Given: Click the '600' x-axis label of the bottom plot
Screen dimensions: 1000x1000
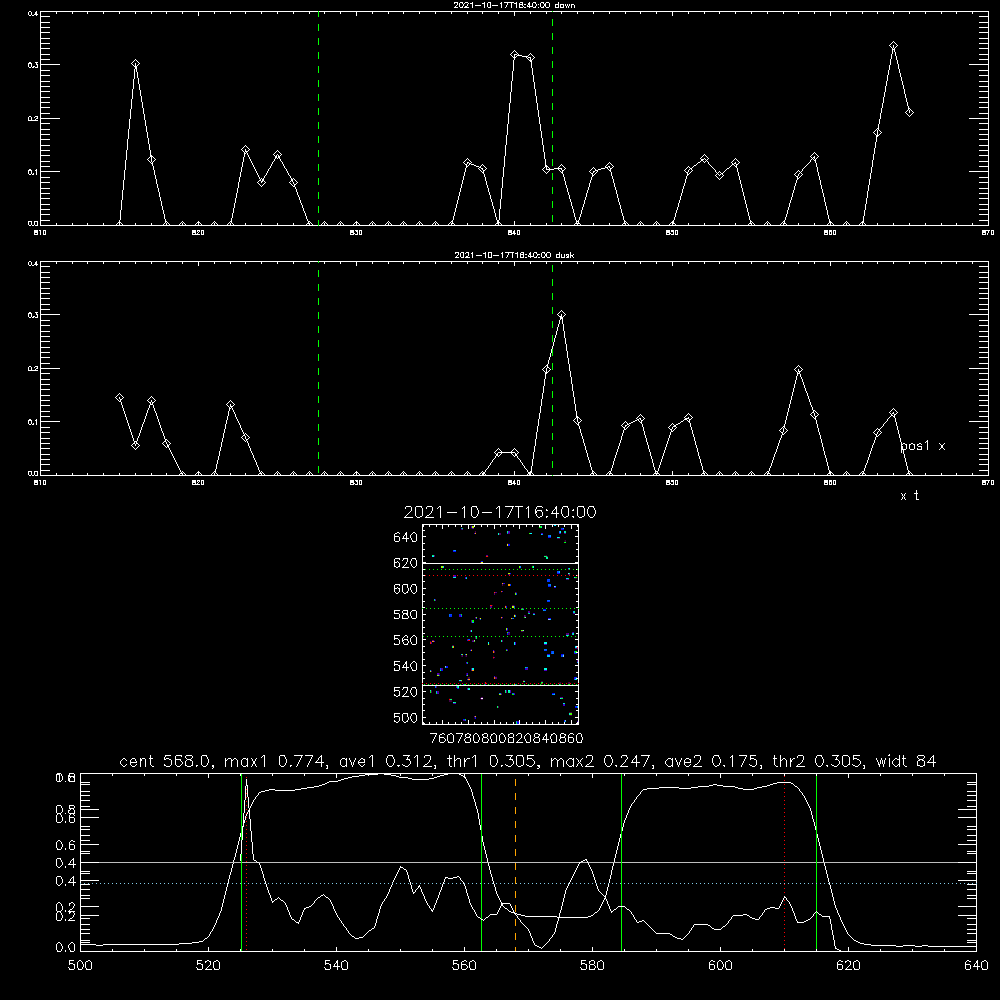Looking at the screenshot, I should (x=720, y=965).
